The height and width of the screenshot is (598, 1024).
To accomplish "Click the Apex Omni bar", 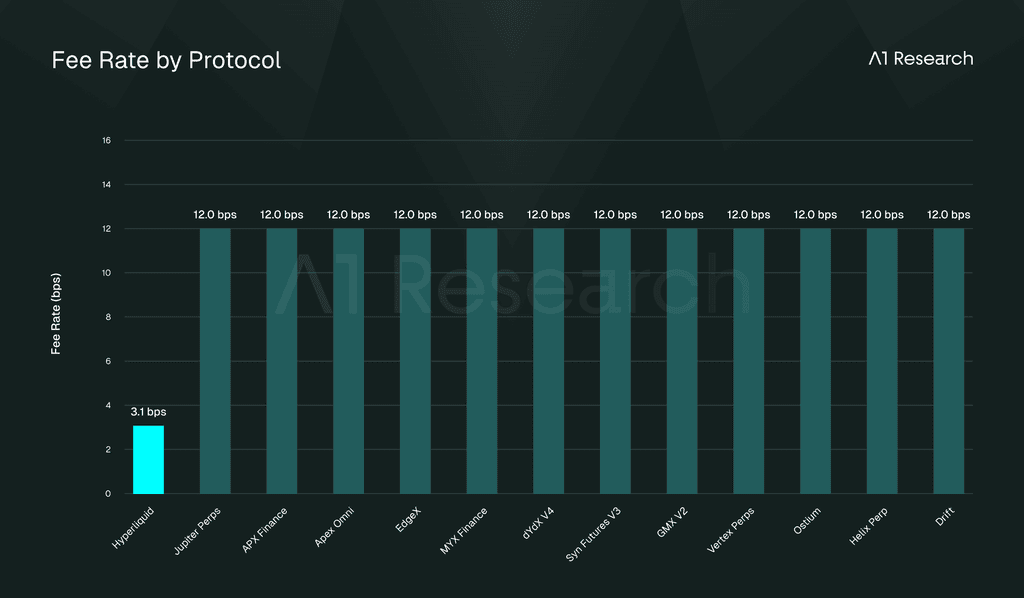I will 348,361.
